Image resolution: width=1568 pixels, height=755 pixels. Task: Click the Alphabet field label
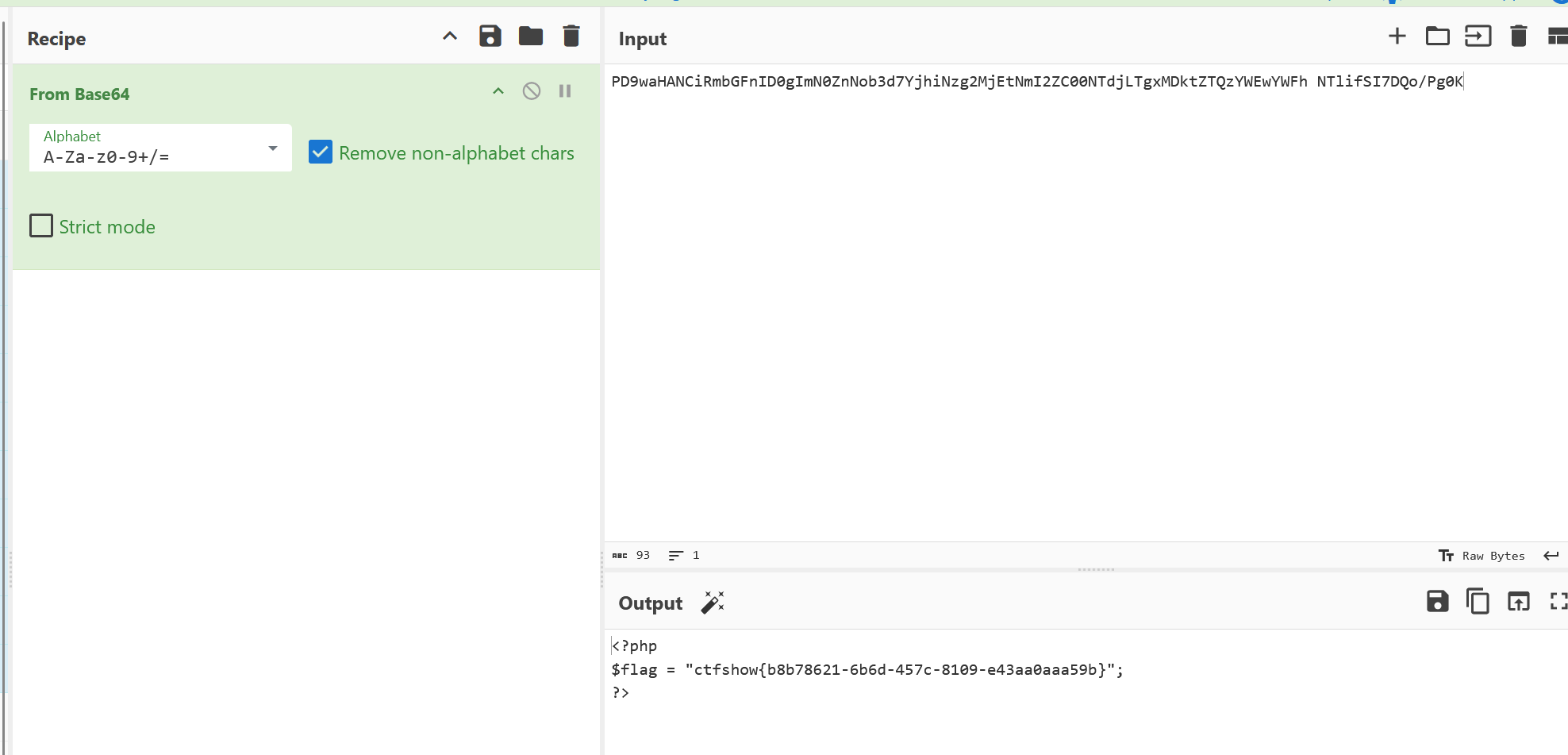72,137
